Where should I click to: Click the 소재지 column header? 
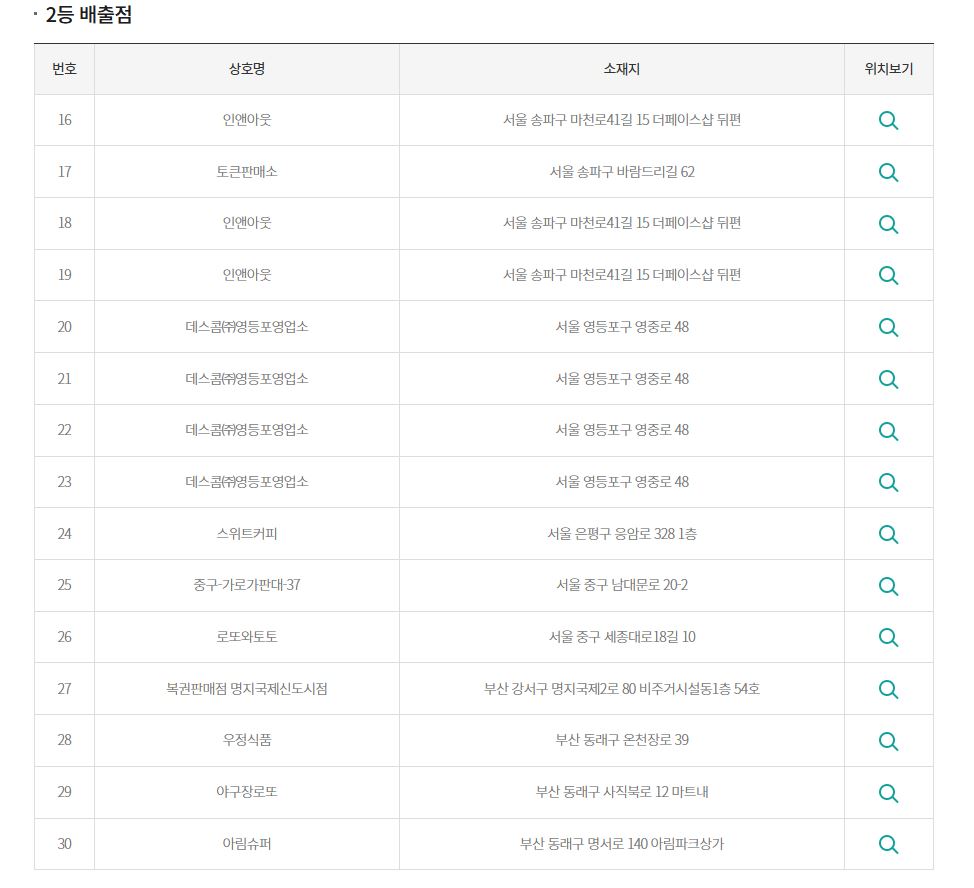(x=622, y=69)
